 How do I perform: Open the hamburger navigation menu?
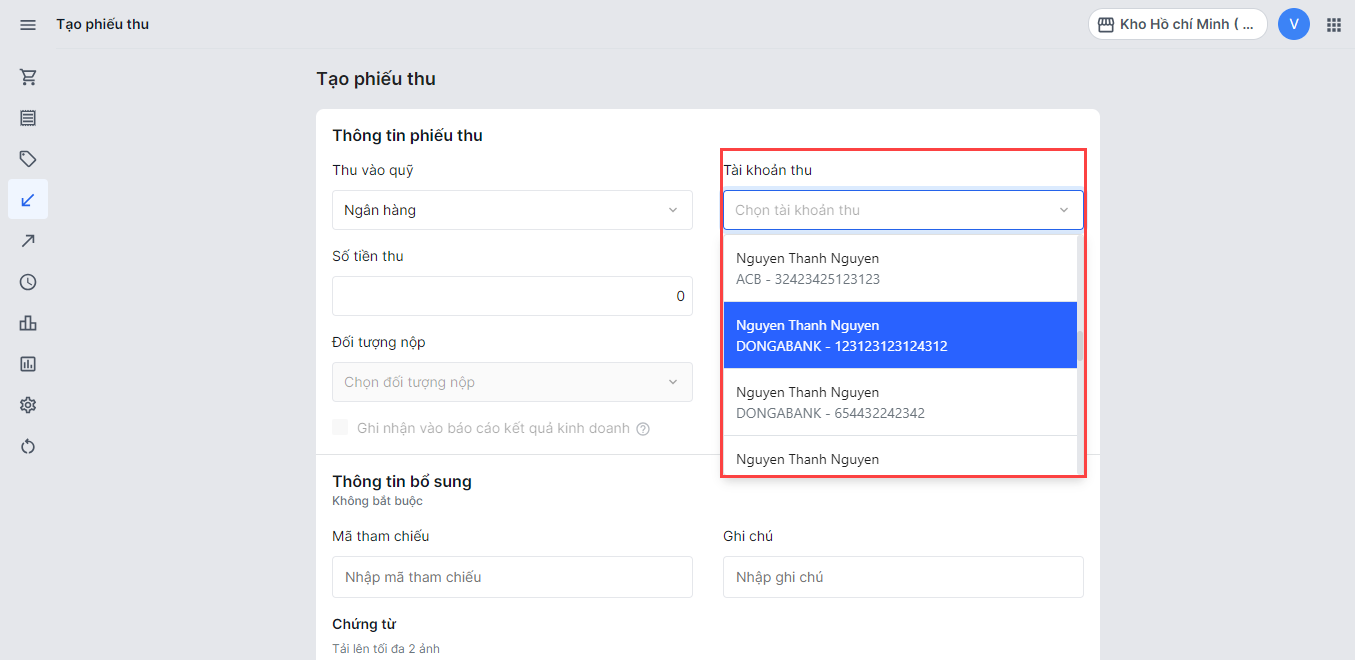pos(28,24)
